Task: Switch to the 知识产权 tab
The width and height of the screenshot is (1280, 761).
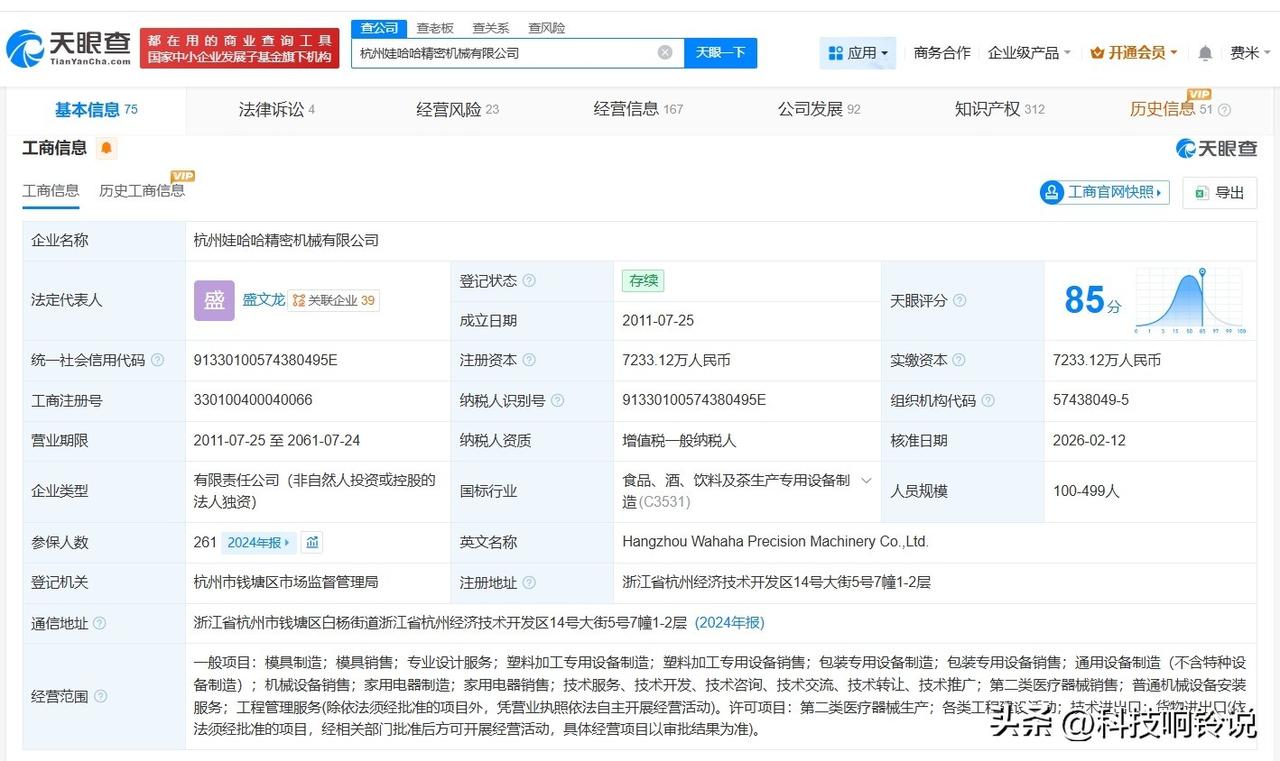Action: click(x=1000, y=110)
